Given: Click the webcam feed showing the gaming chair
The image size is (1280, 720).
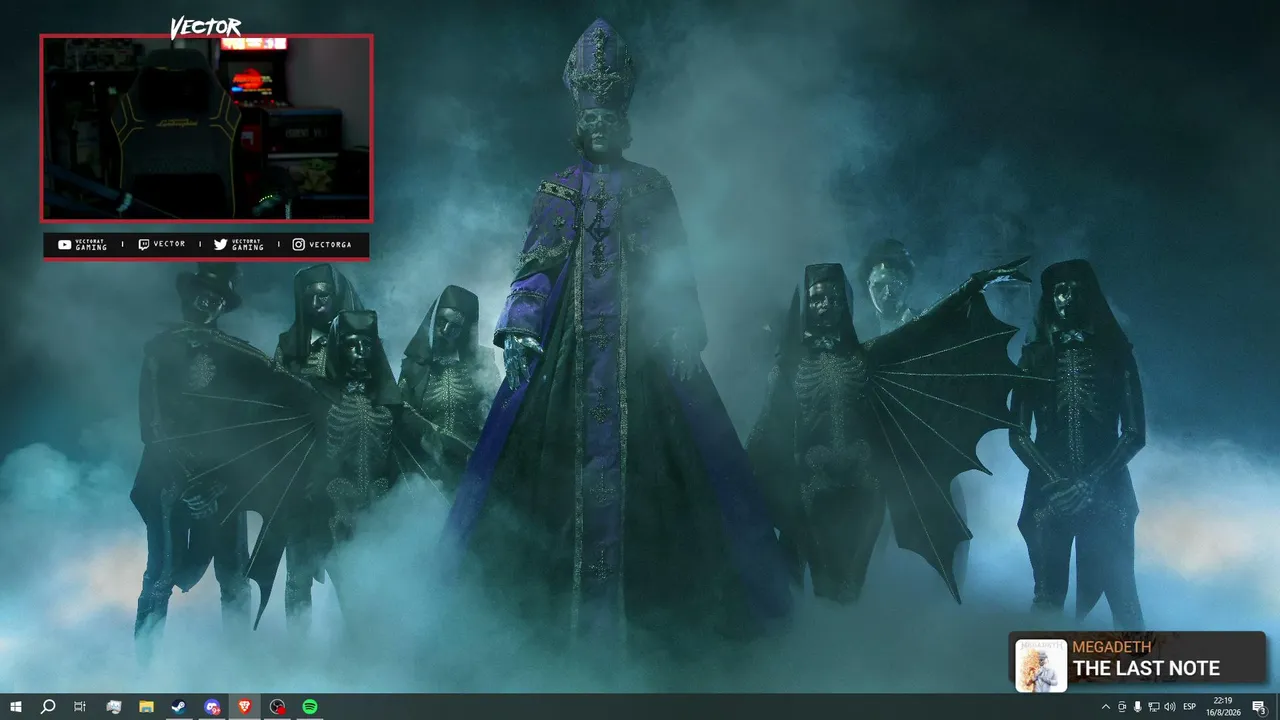Looking at the screenshot, I should [x=206, y=128].
